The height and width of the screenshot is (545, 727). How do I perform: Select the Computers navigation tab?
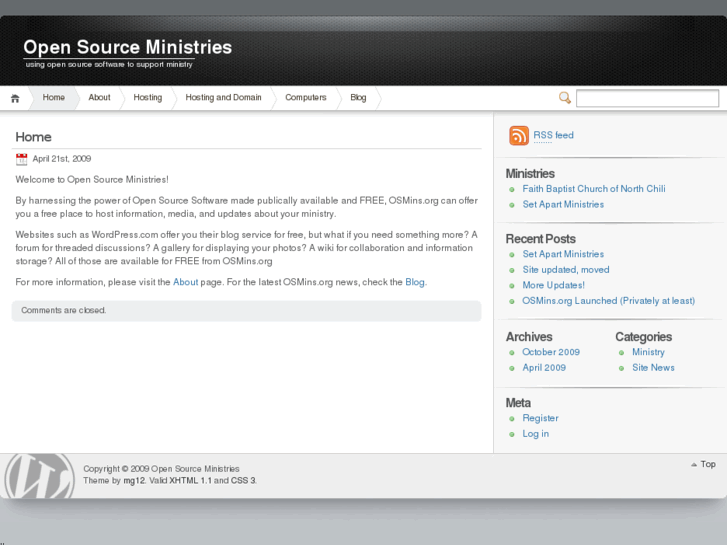305,98
